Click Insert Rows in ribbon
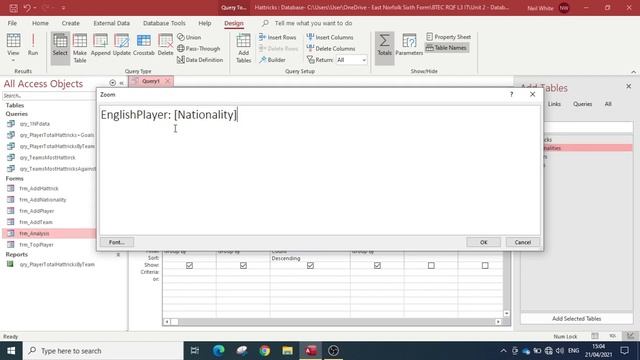The height and width of the screenshot is (360, 640). click(278, 37)
